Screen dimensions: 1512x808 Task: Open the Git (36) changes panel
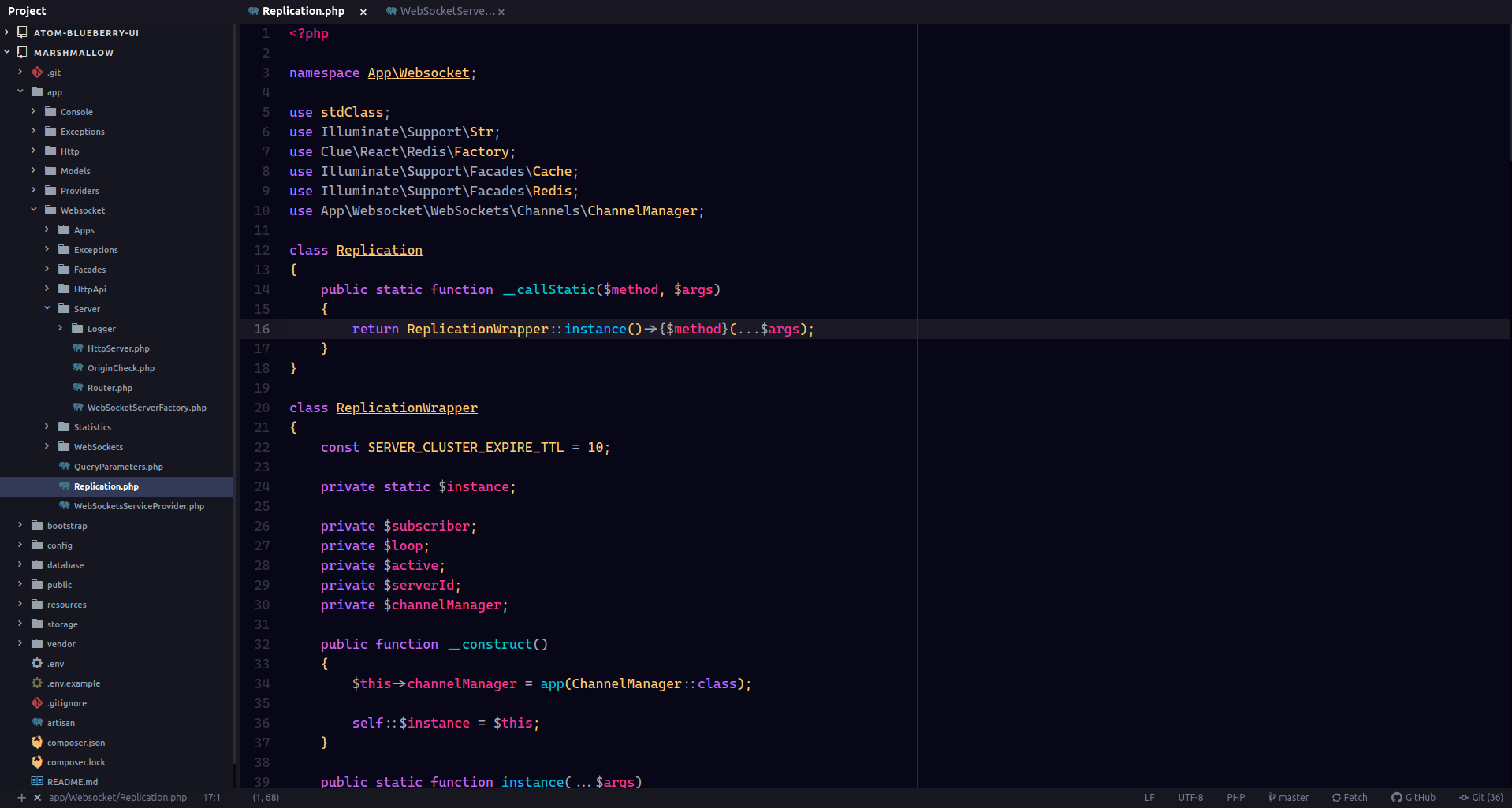(x=1481, y=798)
